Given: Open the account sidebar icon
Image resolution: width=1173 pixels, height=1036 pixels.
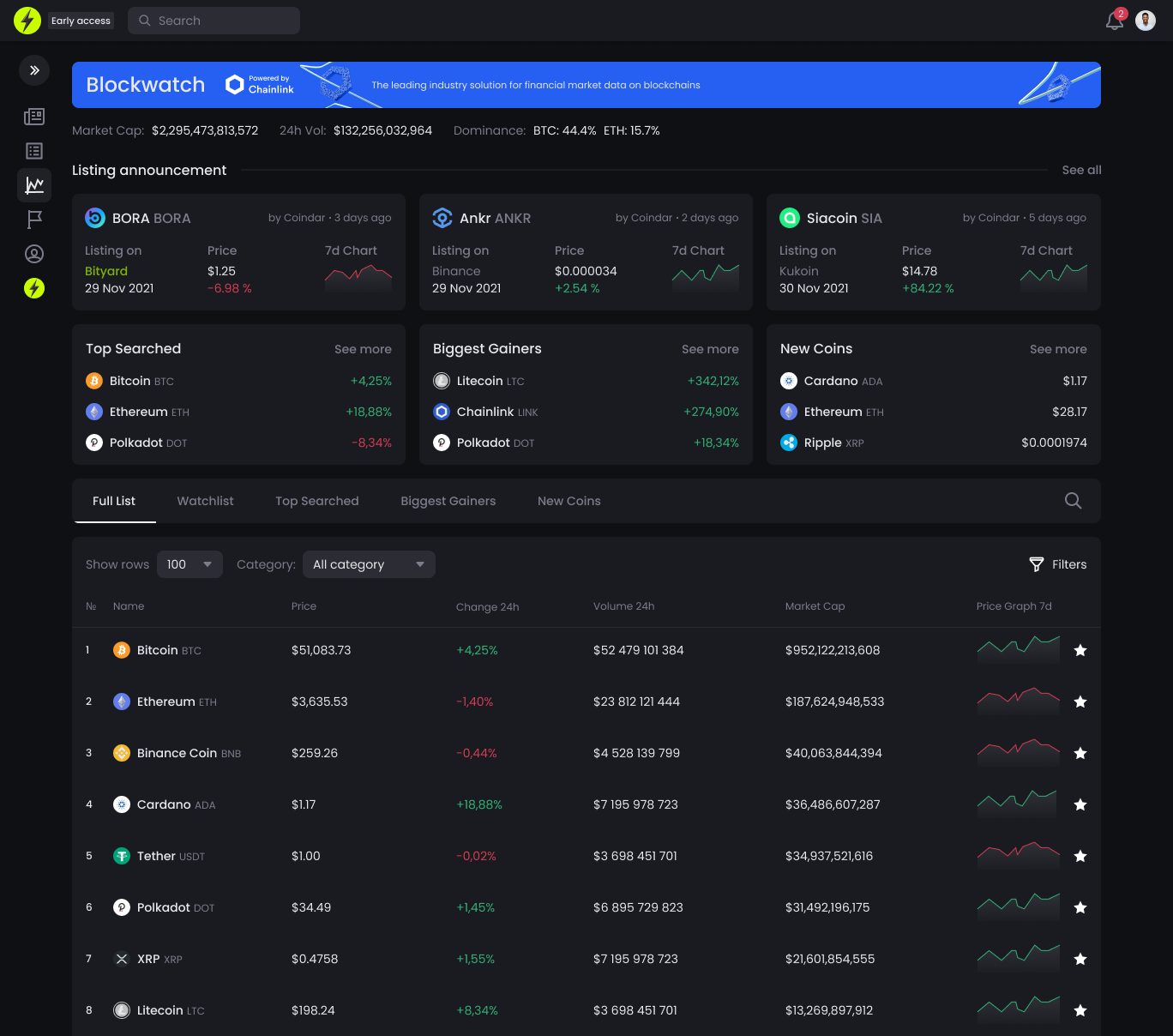Looking at the screenshot, I should 34,254.
